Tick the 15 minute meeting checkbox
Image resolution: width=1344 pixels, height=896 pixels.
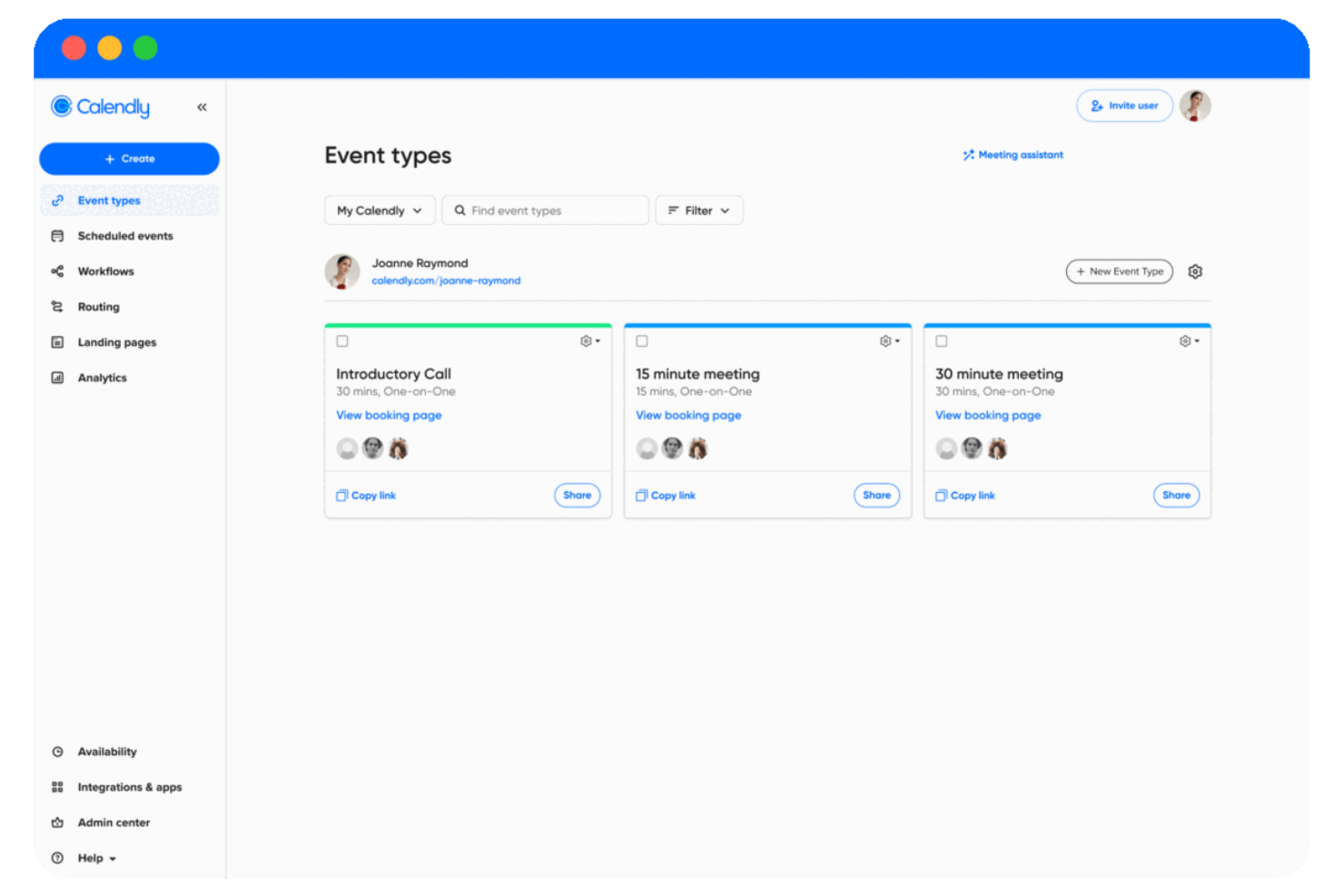point(642,341)
